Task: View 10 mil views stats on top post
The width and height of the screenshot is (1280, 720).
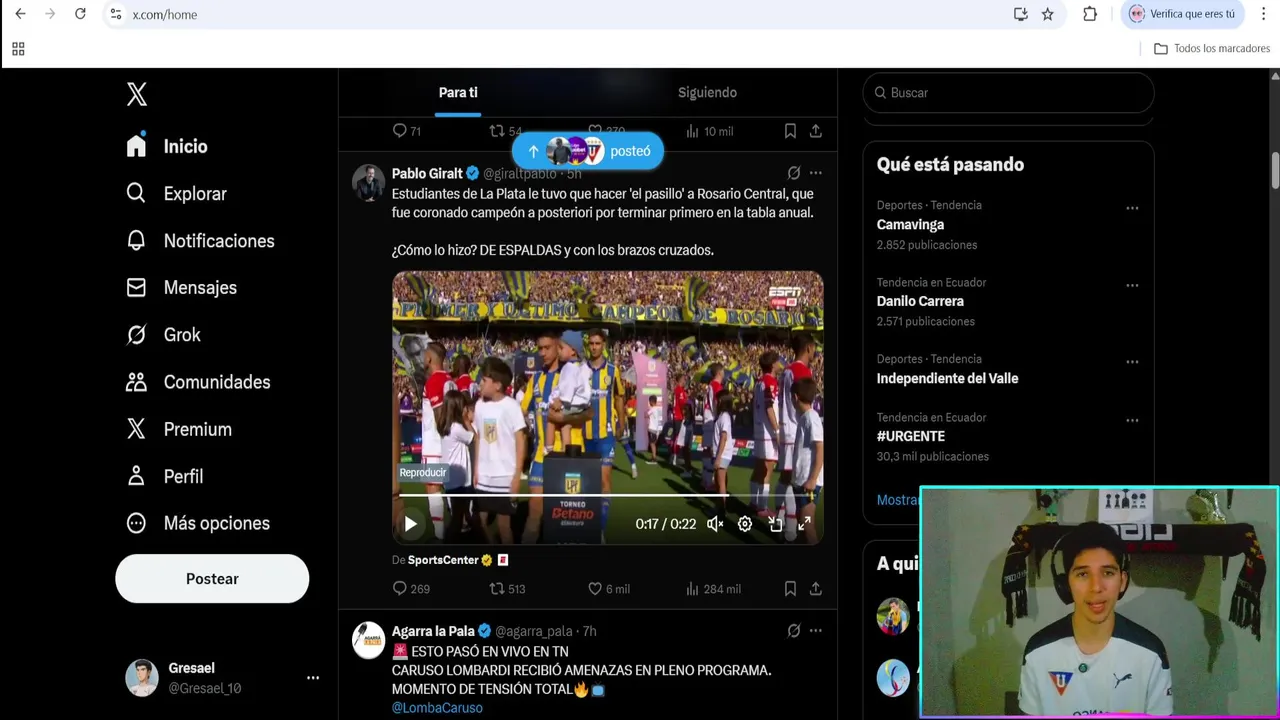Action: point(709,131)
